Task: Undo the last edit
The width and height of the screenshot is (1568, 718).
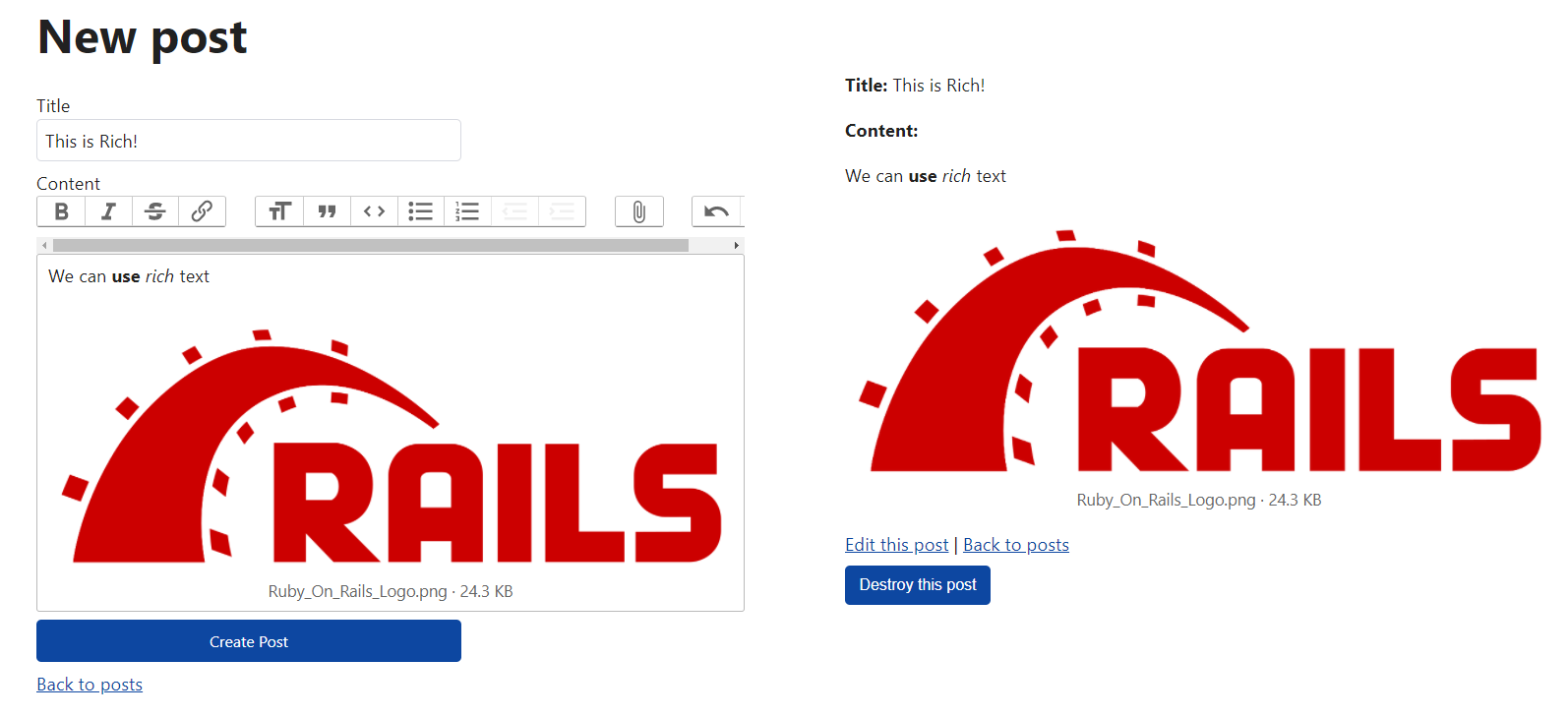Action: [716, 211]
